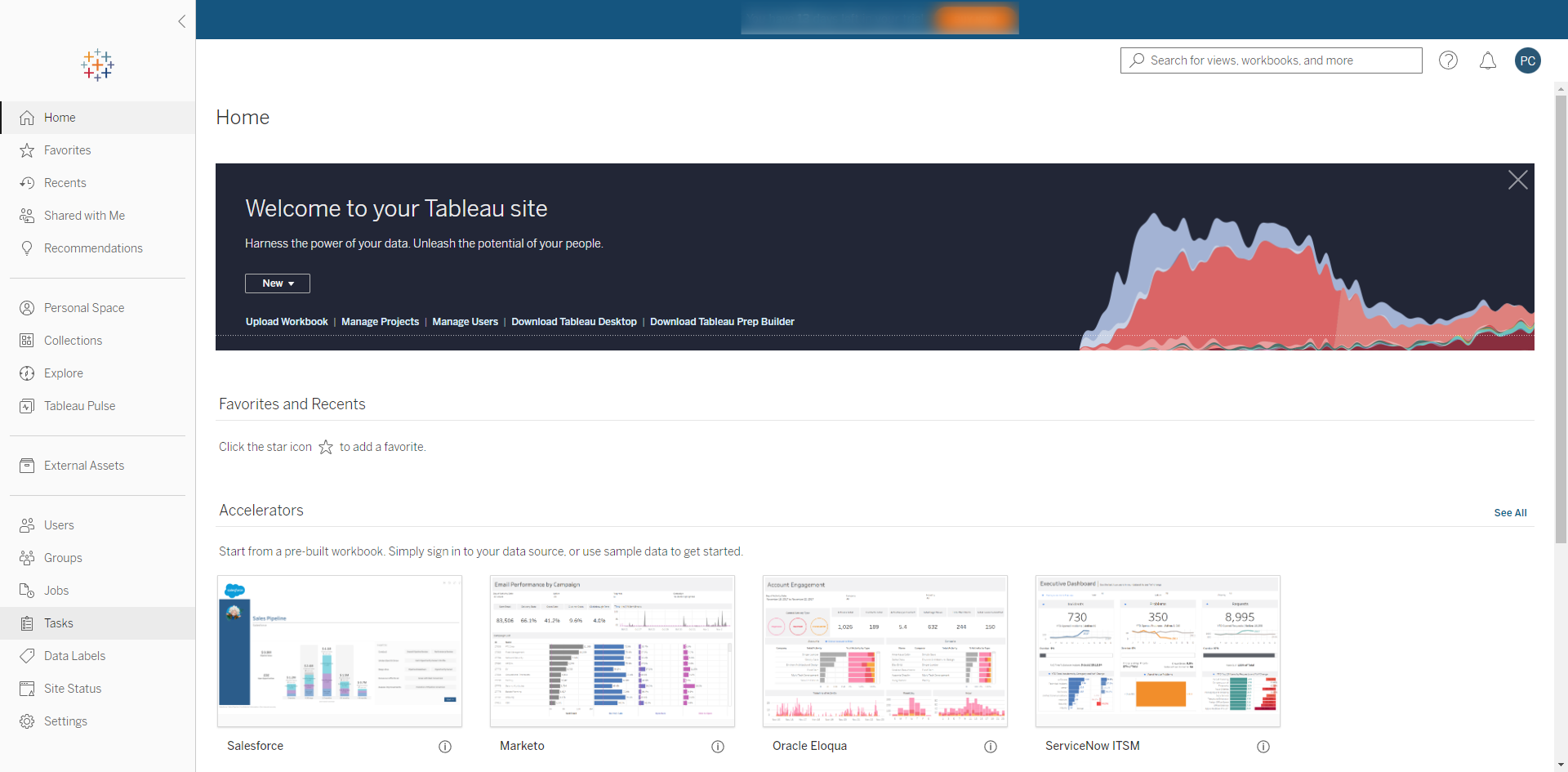This screenshot has height=772, width=1568.
Task: Click the Tasks clipboard icon
Action: pyautogui.click(x=27, y=623)
